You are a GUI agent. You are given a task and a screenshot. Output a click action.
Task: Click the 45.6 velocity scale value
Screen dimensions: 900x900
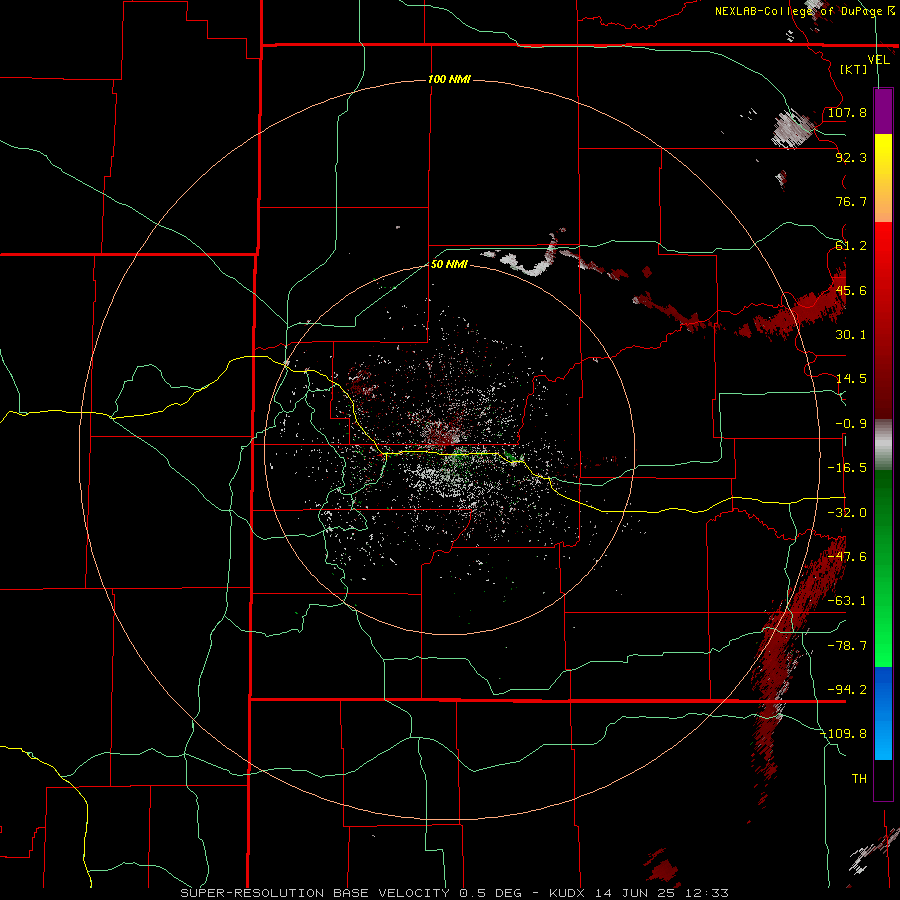pos(851,290)
